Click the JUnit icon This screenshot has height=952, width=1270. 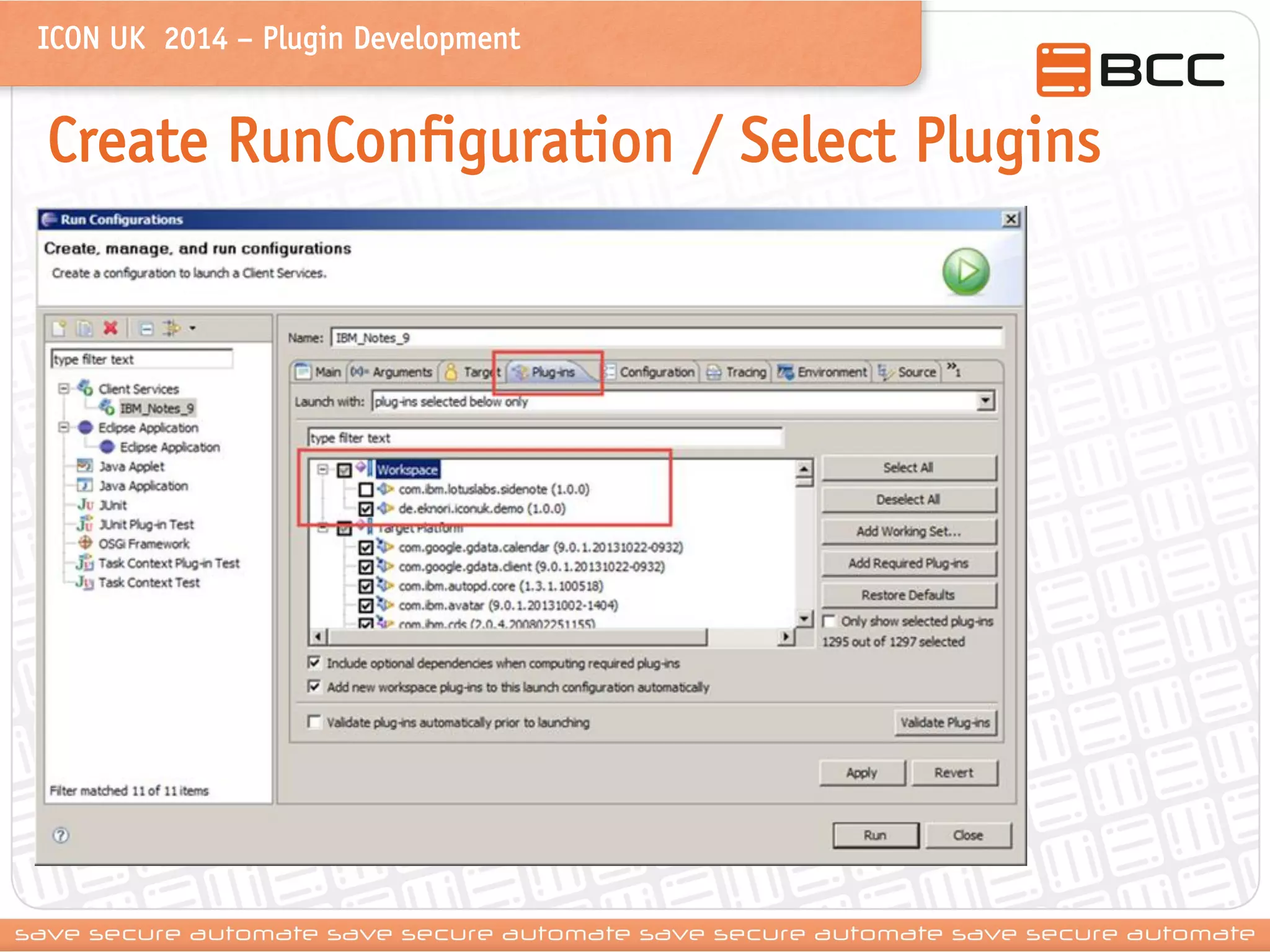tap(85, 505)
